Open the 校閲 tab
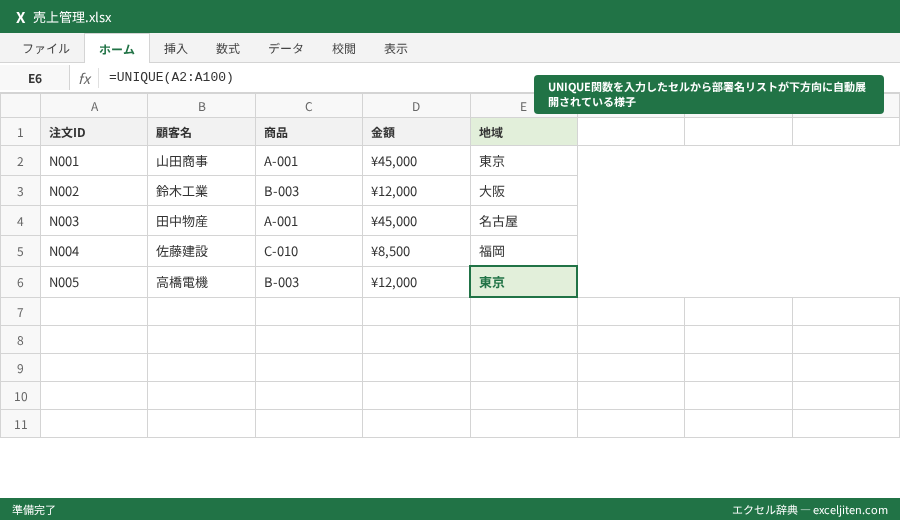The image size is (900, 520). click(x=344, y=49)
